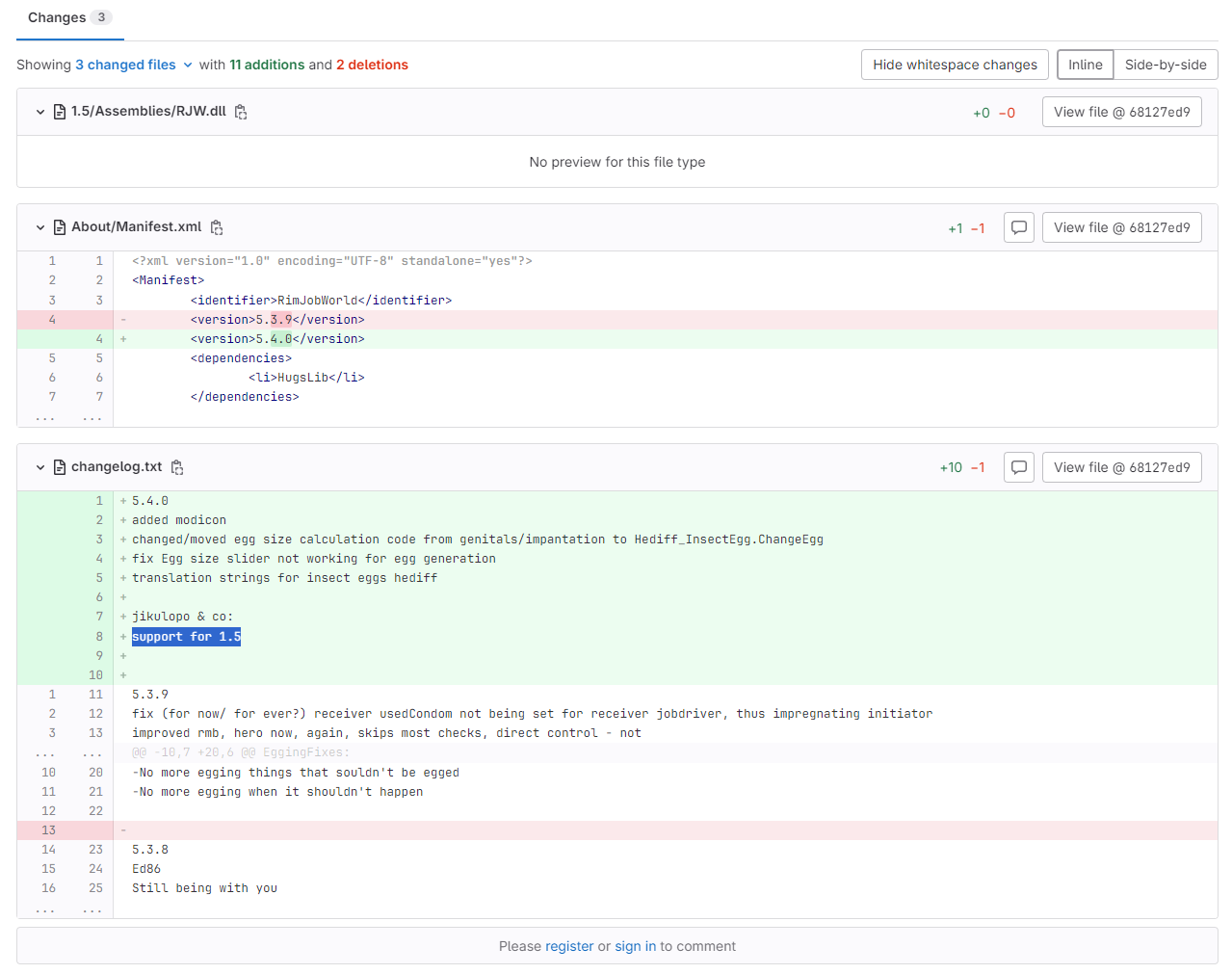
Task: Open the 3 changed files dropdown
Action: pos(134,65)
